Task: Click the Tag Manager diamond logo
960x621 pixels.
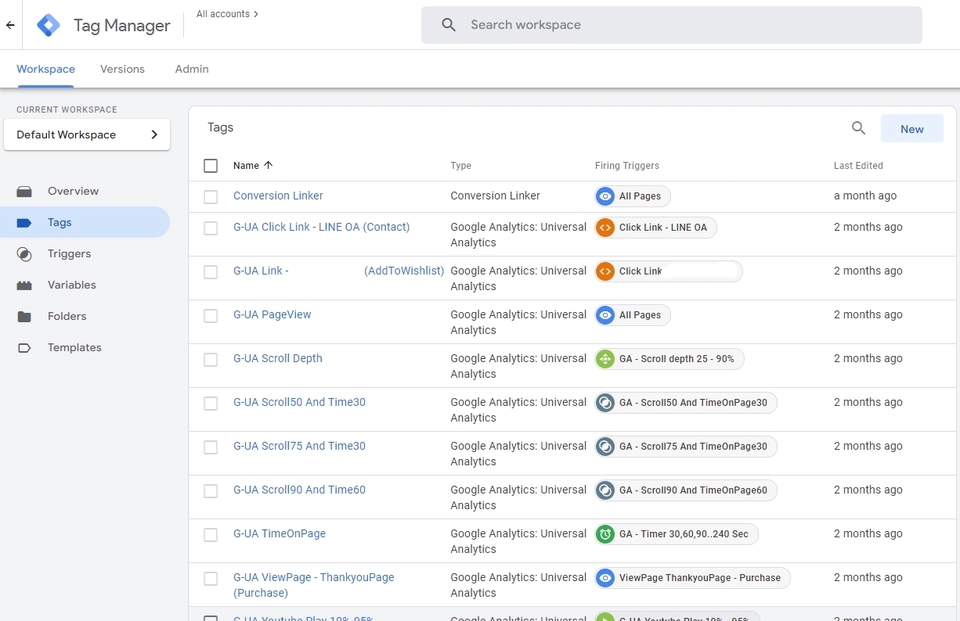Action: [48, 25]
